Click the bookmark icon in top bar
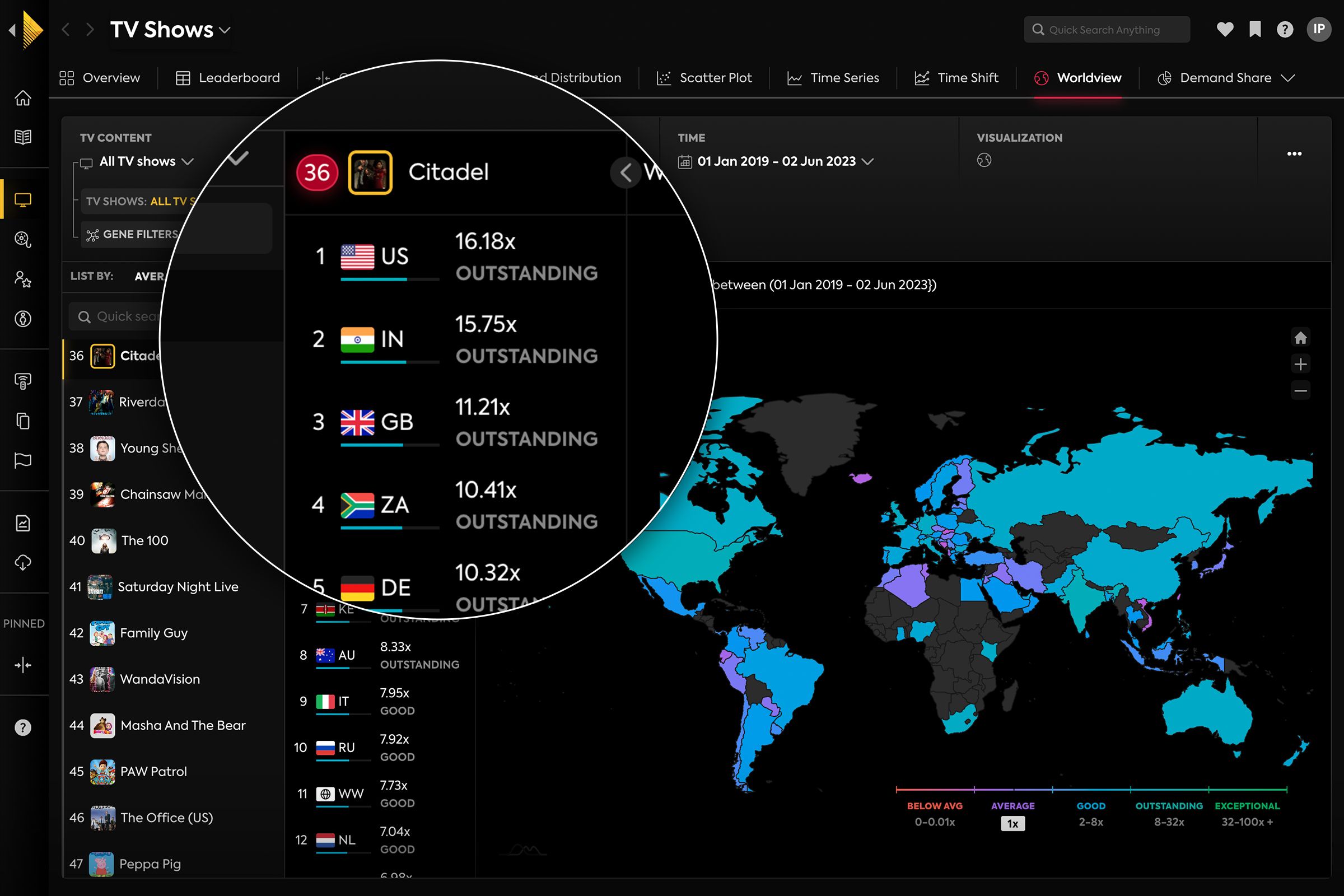Viewport: 1344px width, 896px height. 1255,29
